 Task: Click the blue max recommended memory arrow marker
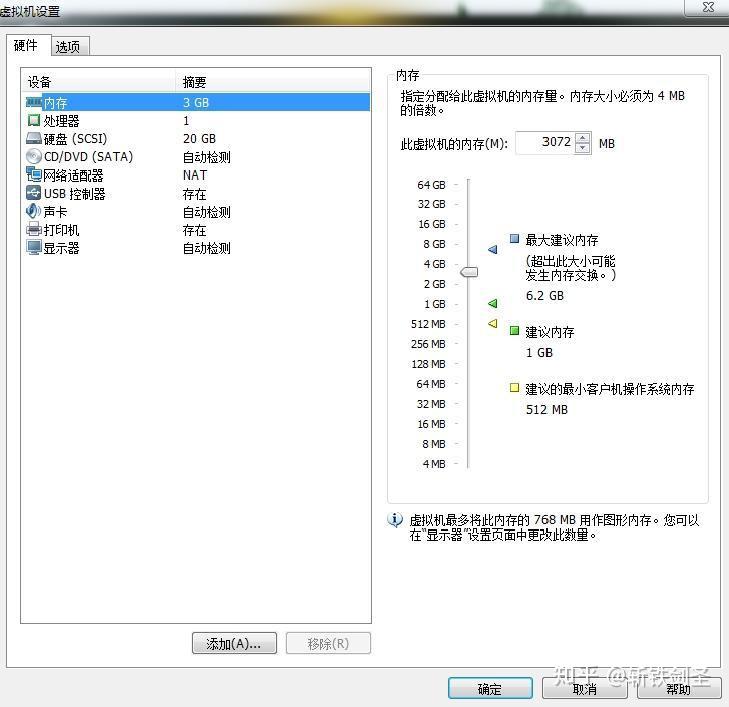click(x=493, y=250)
